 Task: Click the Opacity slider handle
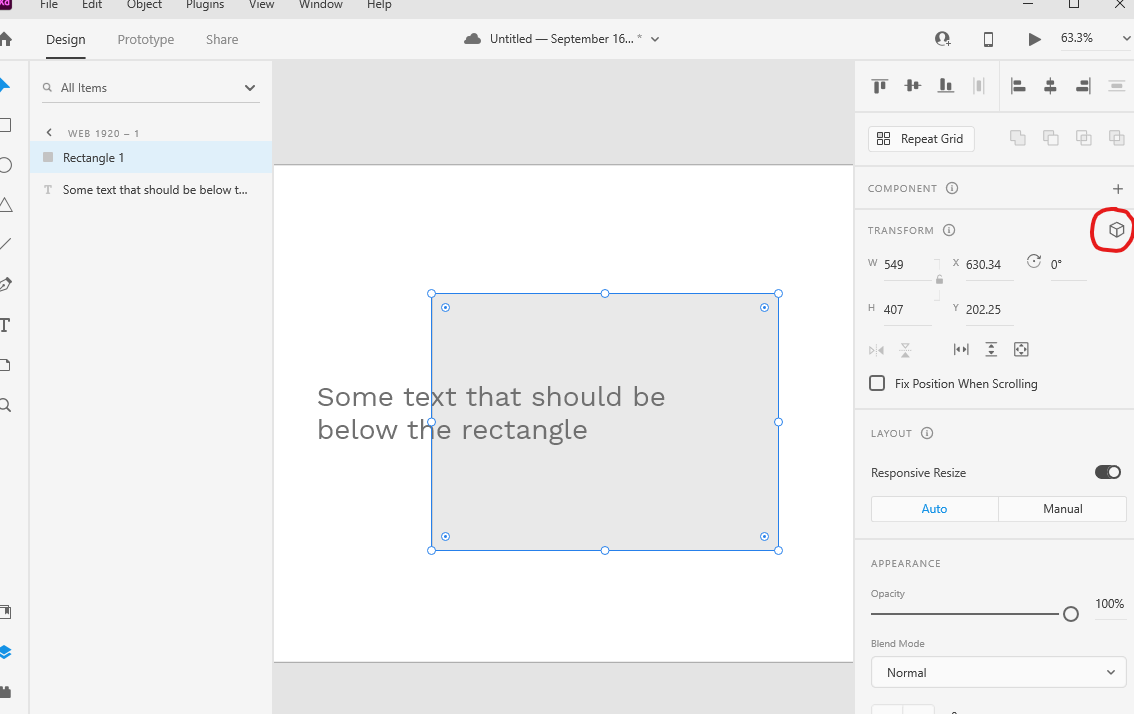(1071, 614)
